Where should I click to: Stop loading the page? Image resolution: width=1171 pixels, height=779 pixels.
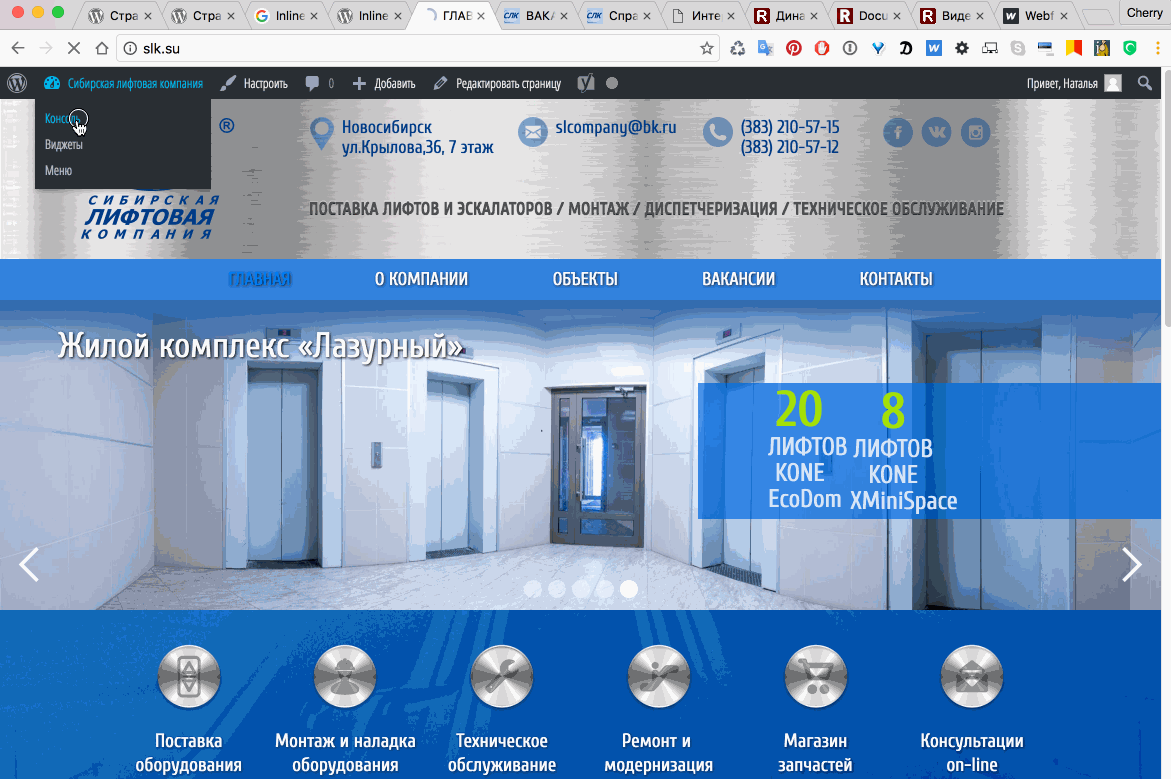coord(73,49)
